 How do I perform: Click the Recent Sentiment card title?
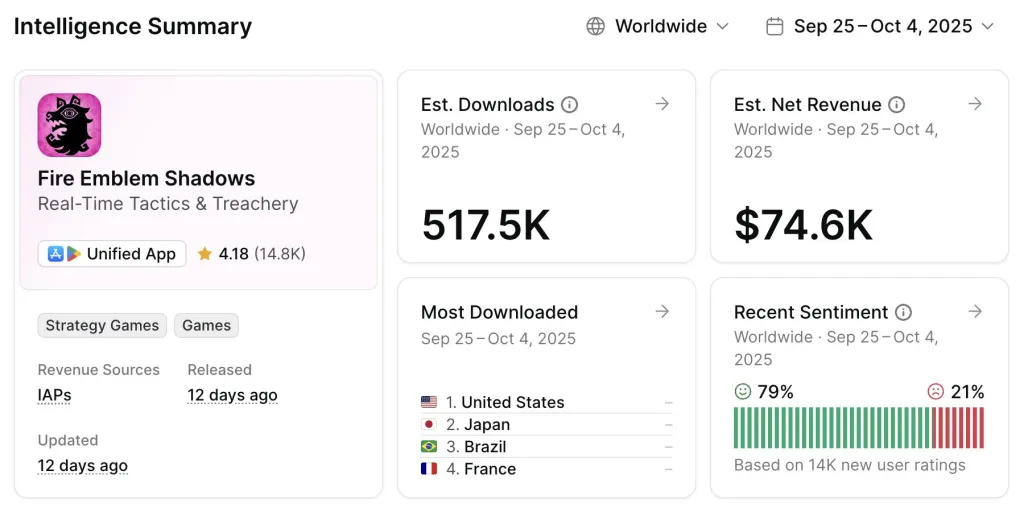coord(811,312)
